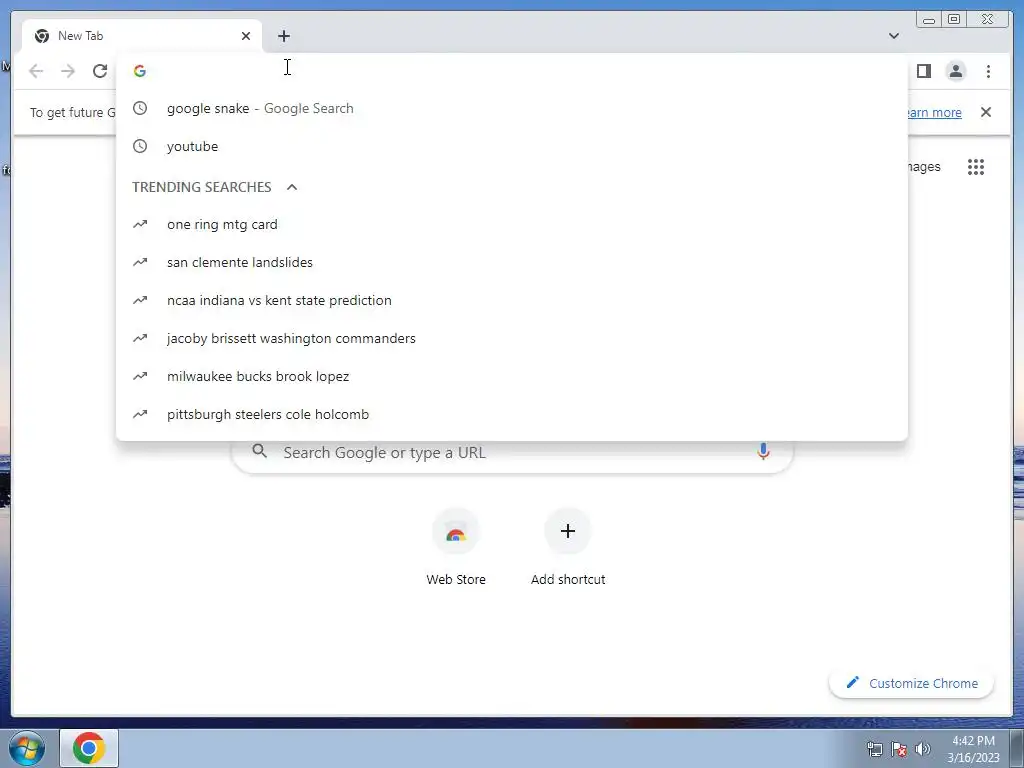Choose pittsburgh steelers cole holcomb suggestion
Screen dimensions: 1024x768
click(511, 414)
